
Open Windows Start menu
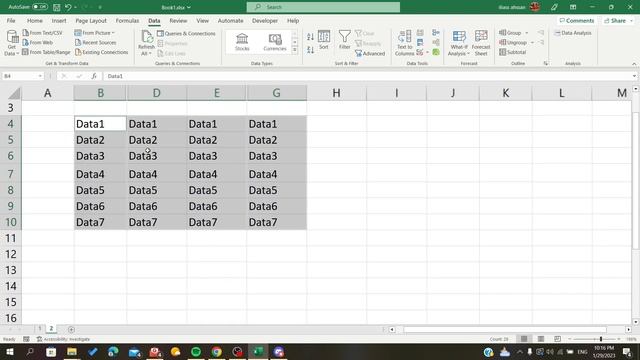pos(9,352)
